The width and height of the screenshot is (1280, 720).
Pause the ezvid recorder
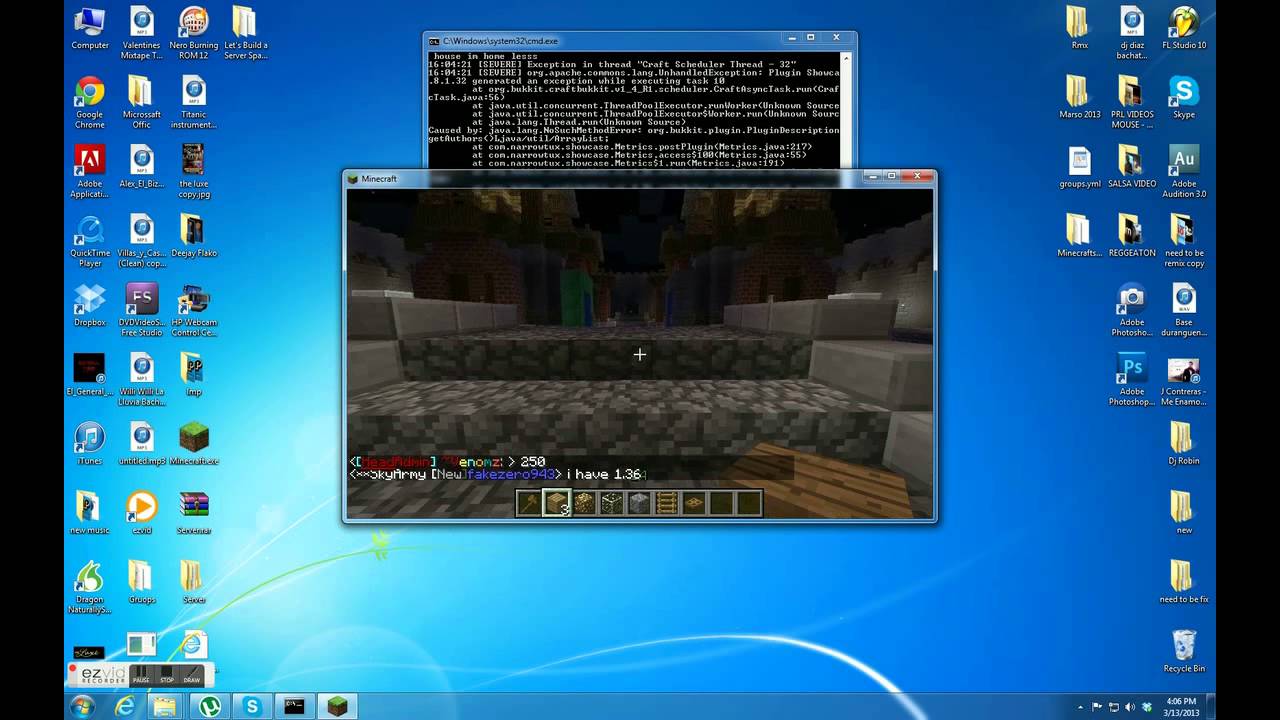(x=141, y=675)
